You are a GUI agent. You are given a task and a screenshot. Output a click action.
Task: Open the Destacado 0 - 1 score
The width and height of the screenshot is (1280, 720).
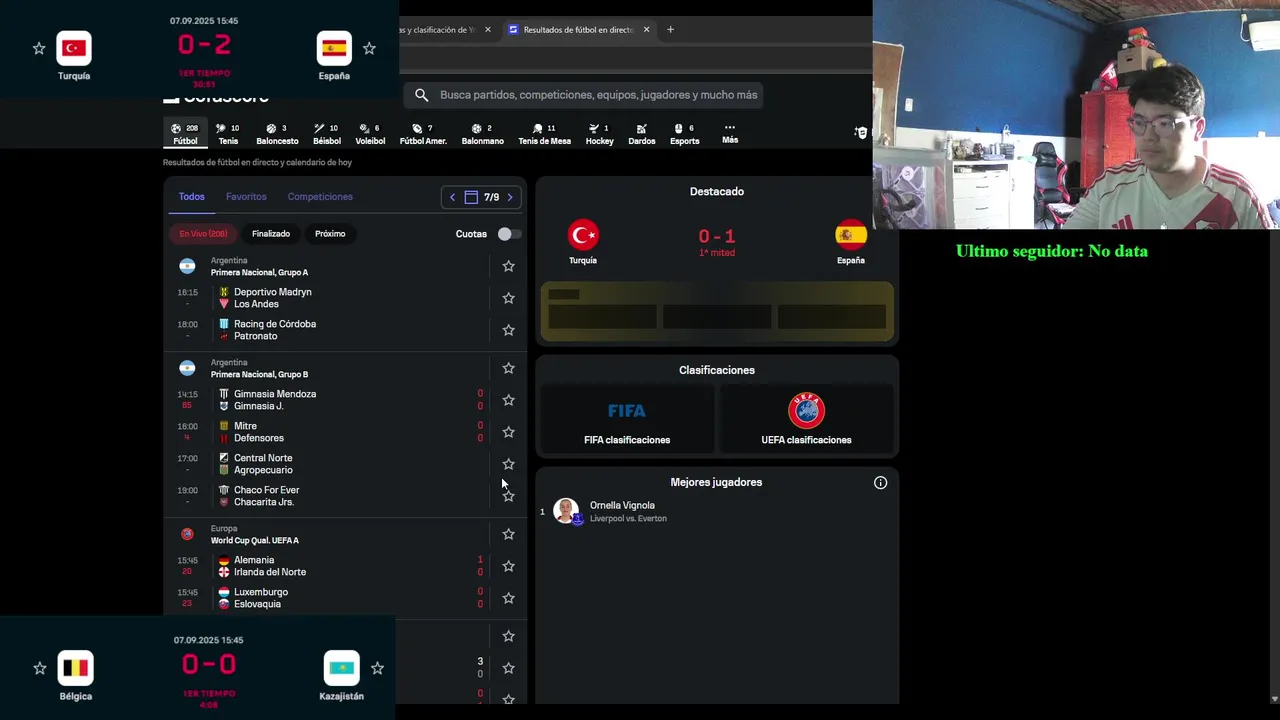pos(717,237)
